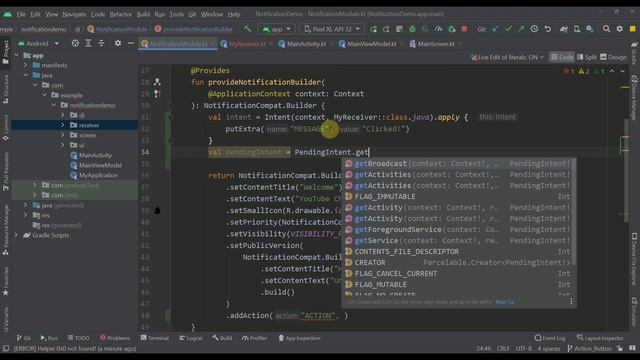This screenshot has height=360, width=640.
Task: Open SDK Manager toolbar icon
Action: 590,29
